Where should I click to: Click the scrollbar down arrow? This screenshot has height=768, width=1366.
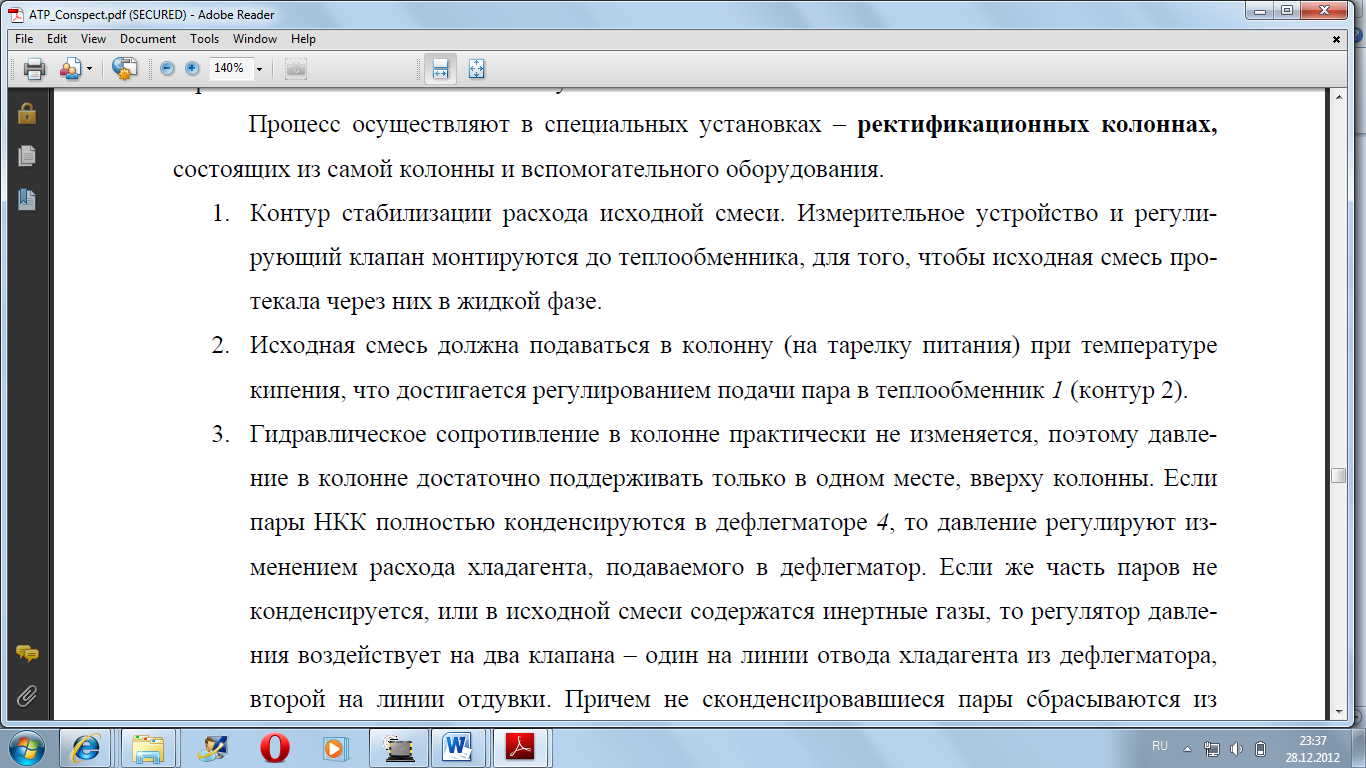1338,710
